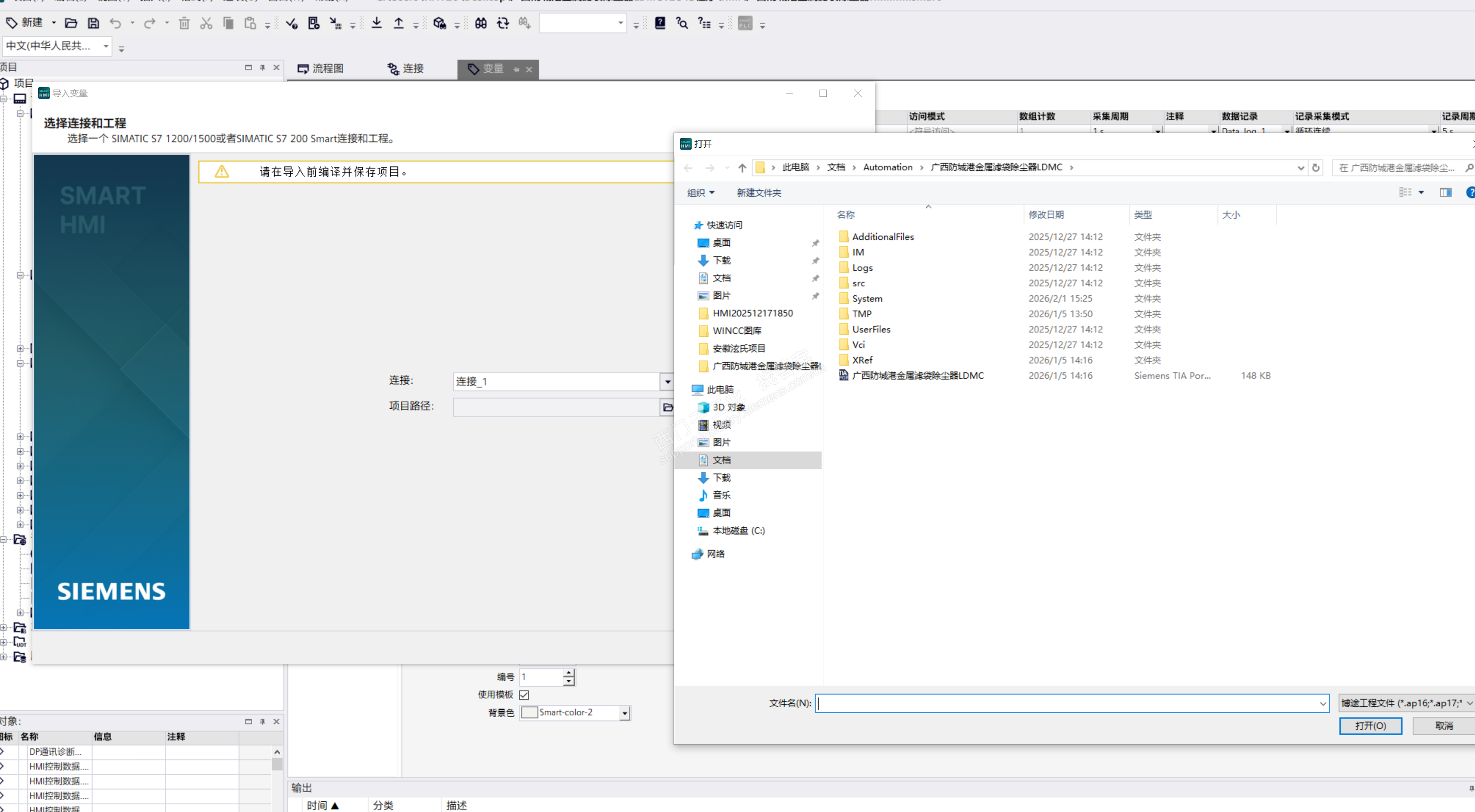Toggle the 使用模板 checkbox

(x=524, y=695)
